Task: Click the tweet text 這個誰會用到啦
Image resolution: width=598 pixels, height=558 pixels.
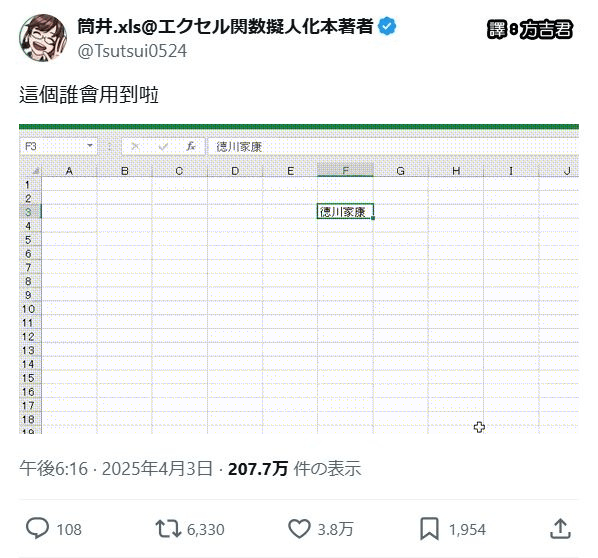Action: [89, 95]
